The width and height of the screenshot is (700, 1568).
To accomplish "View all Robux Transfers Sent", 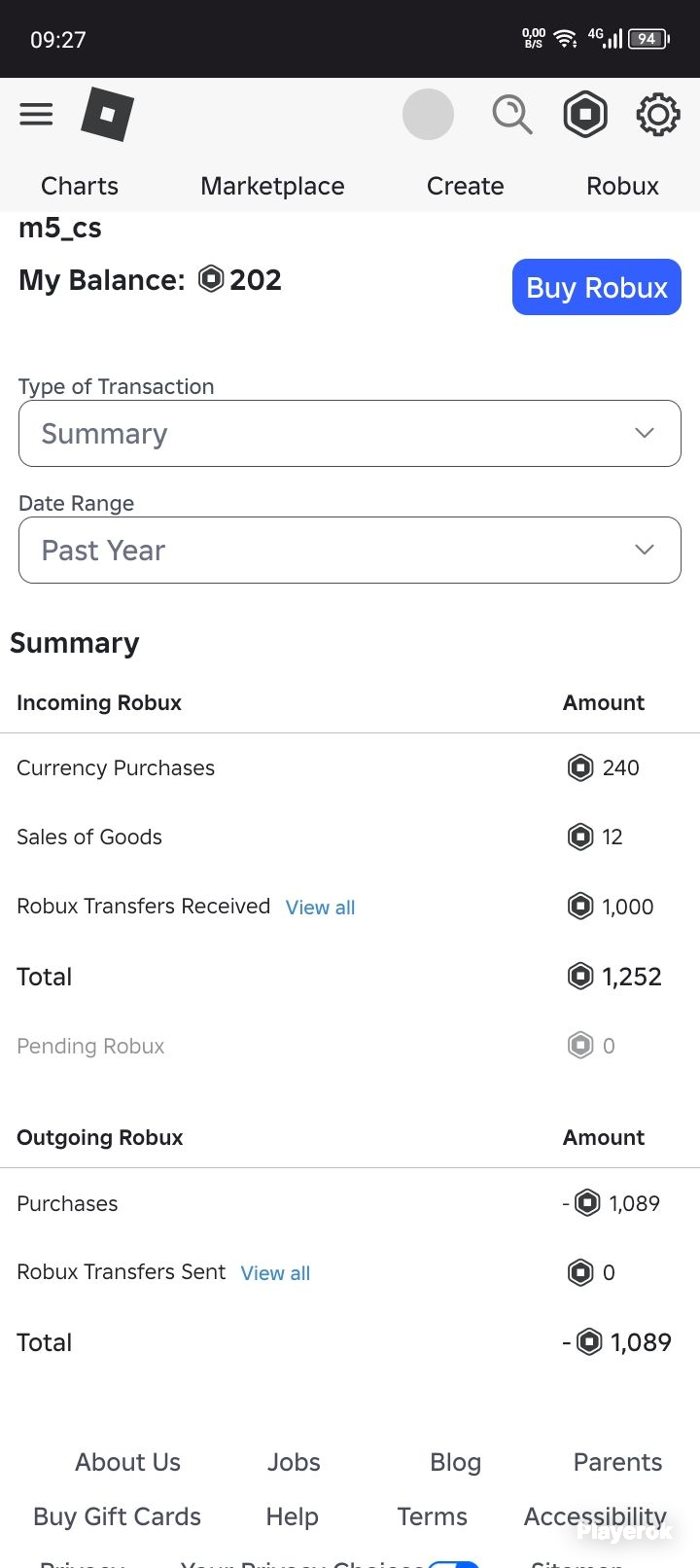I will 275,1273.
